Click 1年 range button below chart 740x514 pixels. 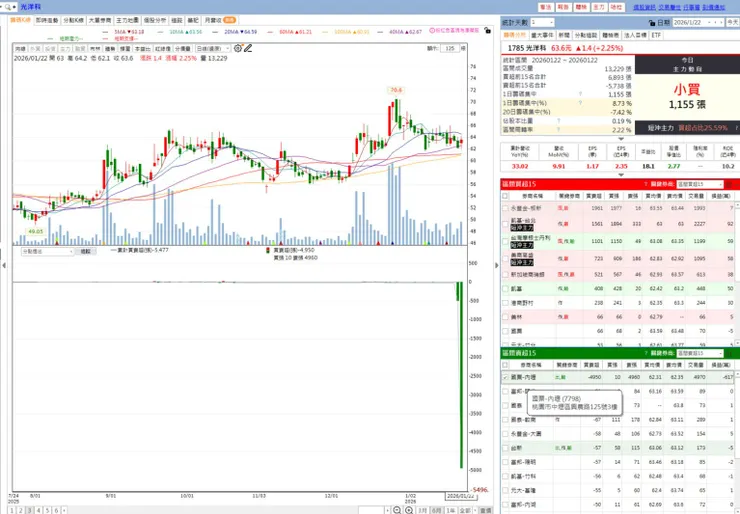click(x=451, y=511)
